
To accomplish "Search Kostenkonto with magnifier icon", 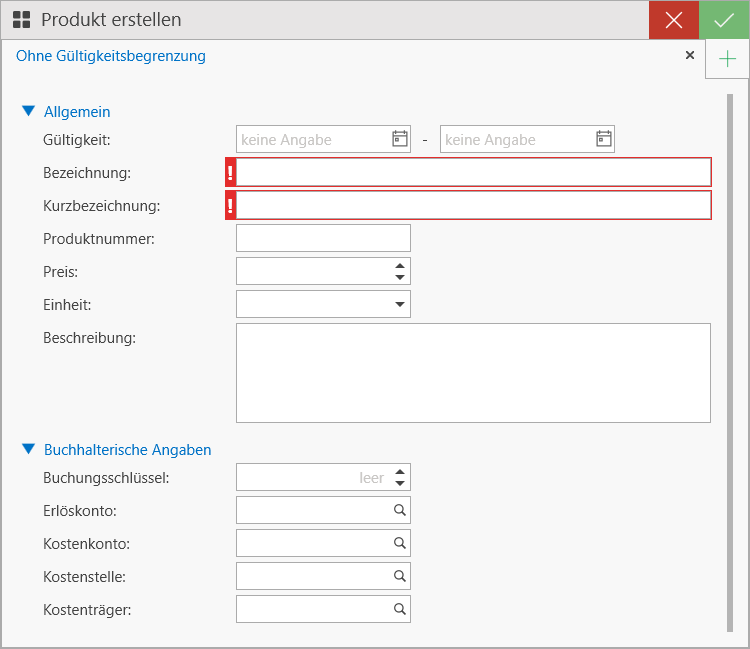I will click(x=400, y=543).
